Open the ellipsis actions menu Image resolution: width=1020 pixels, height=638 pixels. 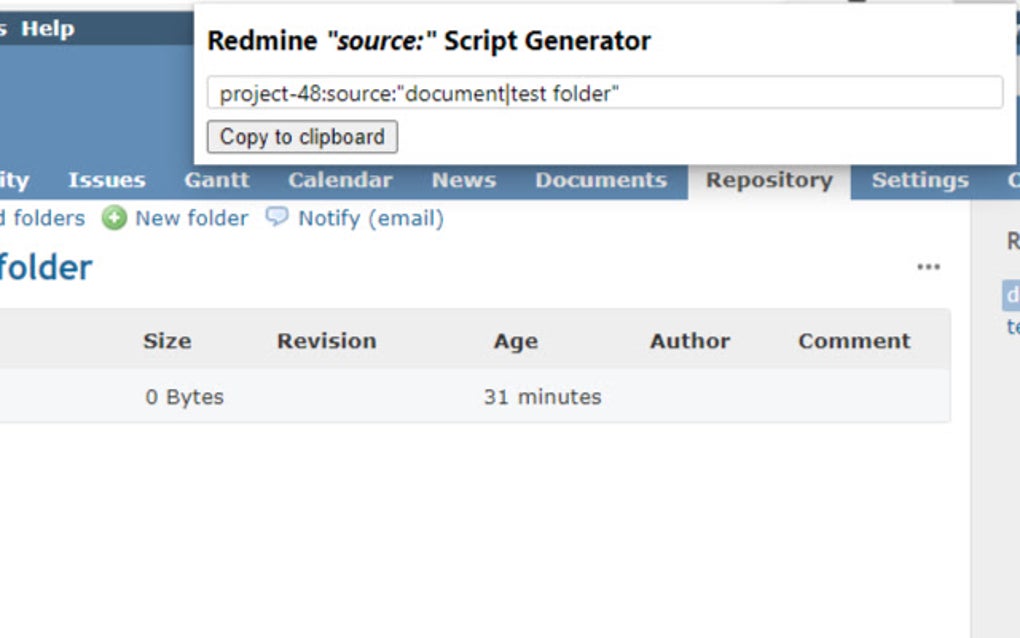point(928,266)
